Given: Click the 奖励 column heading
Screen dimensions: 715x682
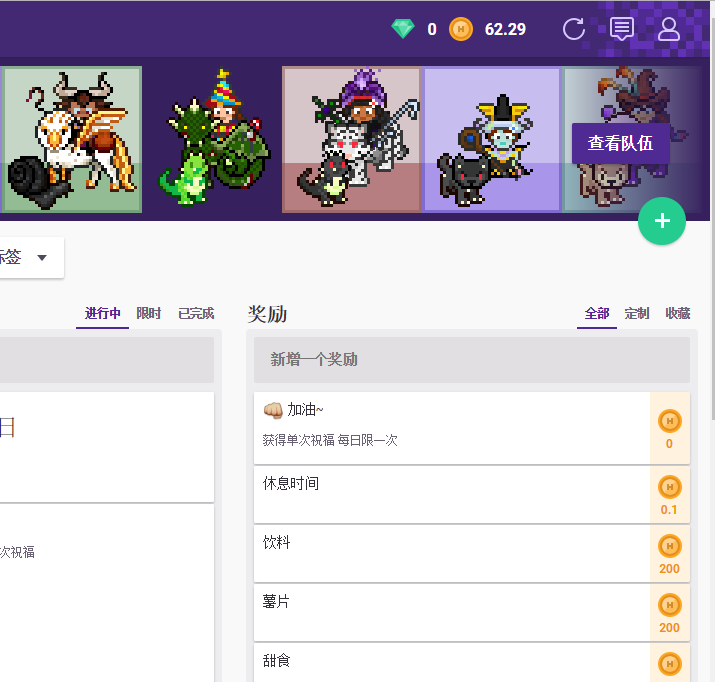Looking at the screenshot, I should coord(267,314).
